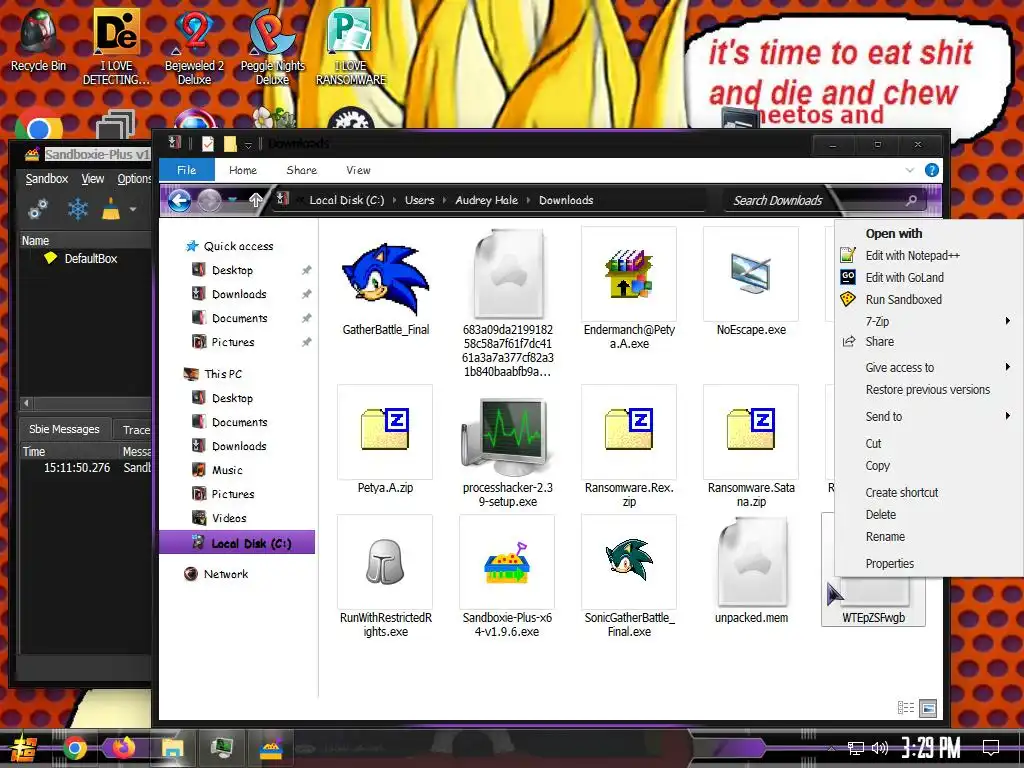Open Recycle Bin desktop icon
1024x768 pixels.
[39, 40]
